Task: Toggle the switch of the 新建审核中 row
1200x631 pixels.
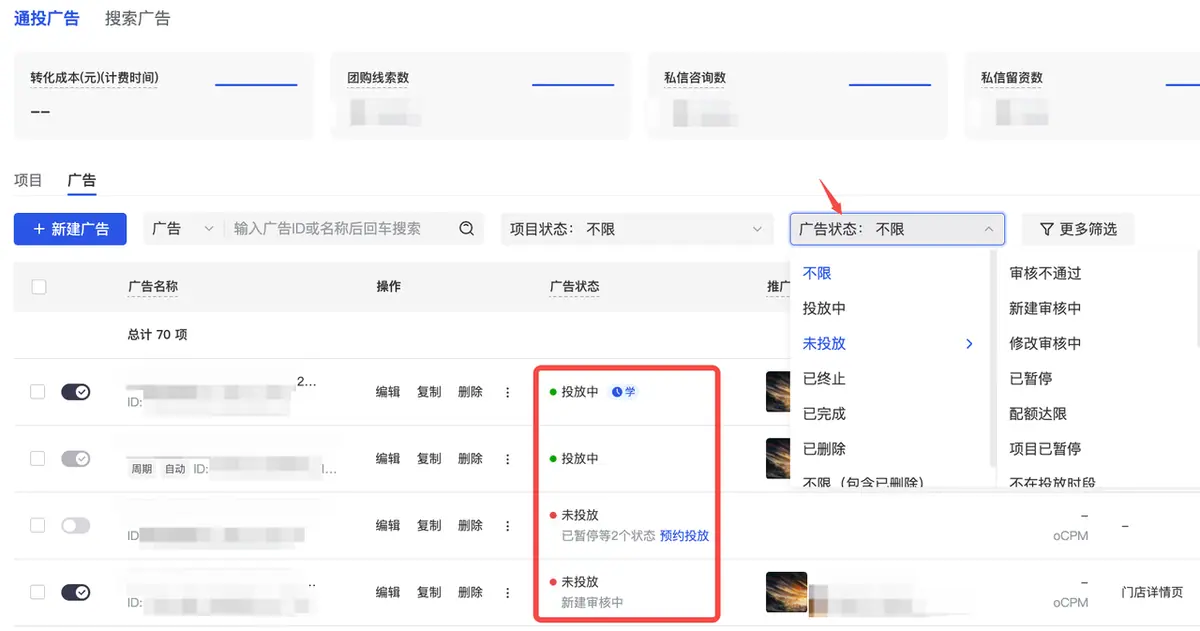Action: click(76, 592)
